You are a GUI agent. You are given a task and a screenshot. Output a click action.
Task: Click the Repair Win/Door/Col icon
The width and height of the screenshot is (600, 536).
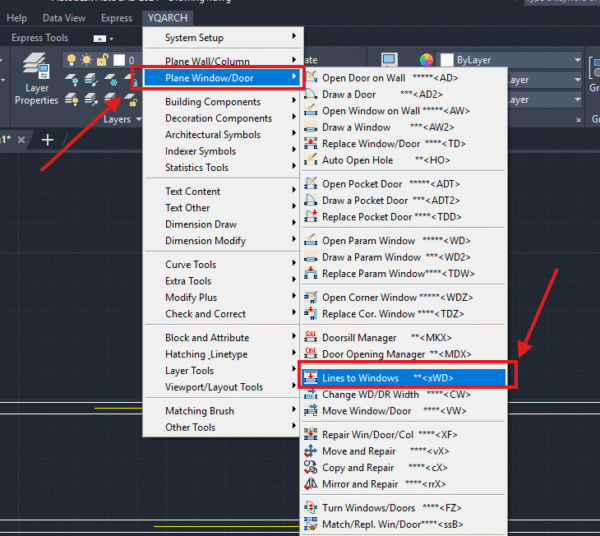(310, 434)
